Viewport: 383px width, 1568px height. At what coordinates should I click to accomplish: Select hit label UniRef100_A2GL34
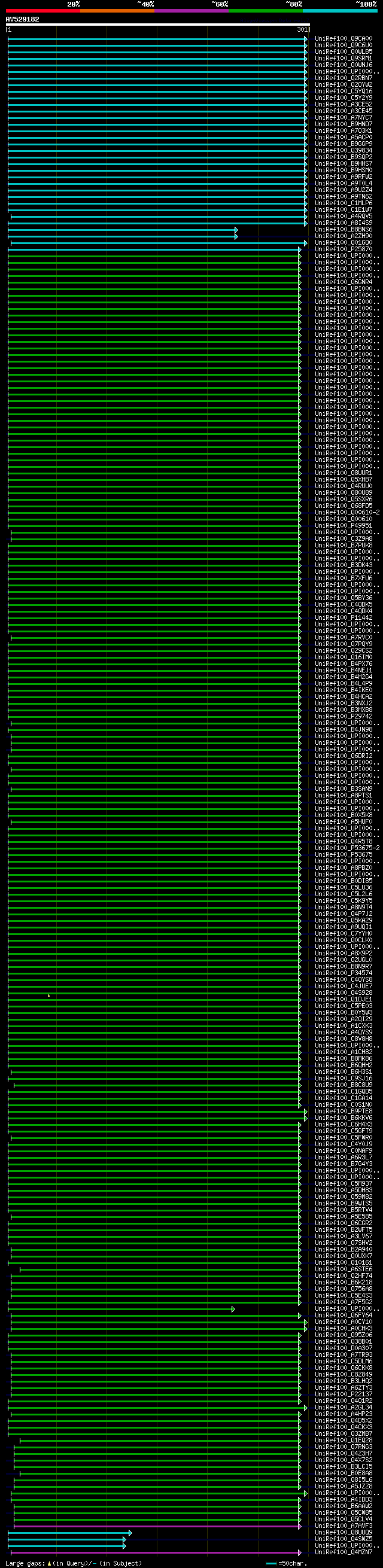tap(344, 1407)
